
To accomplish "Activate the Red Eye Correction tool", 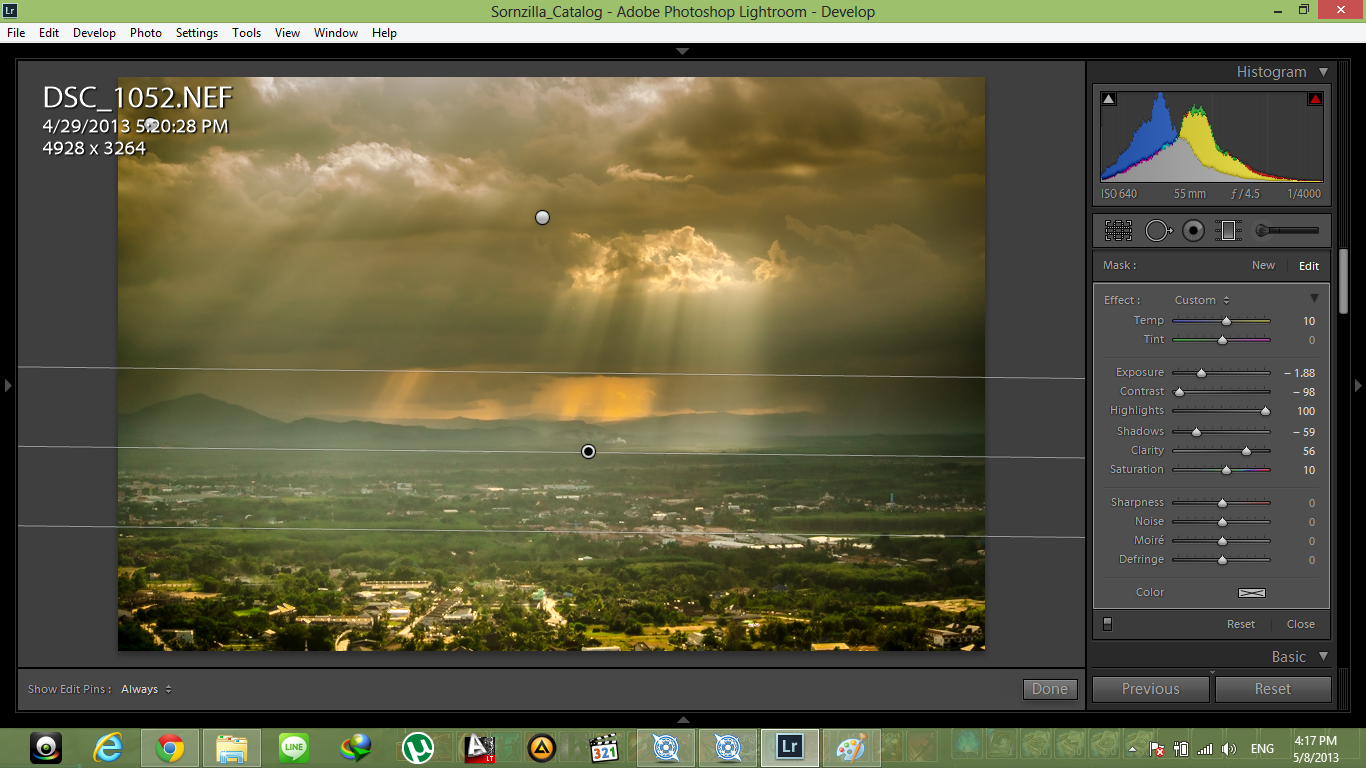I will [1193, 231].
